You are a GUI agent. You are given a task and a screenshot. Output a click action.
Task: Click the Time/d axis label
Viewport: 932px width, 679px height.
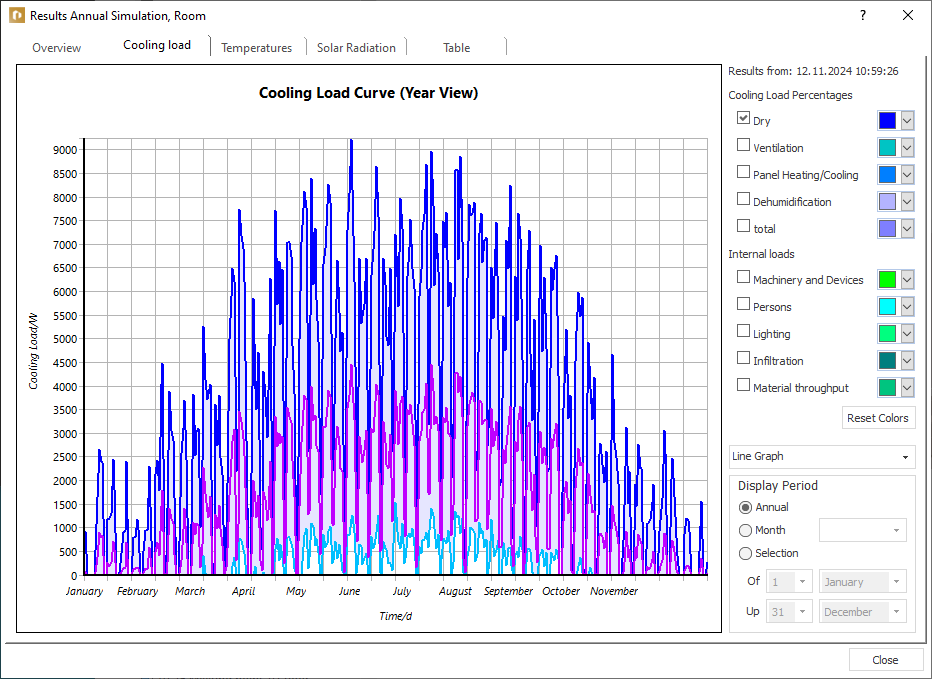(x=396, y=616)
